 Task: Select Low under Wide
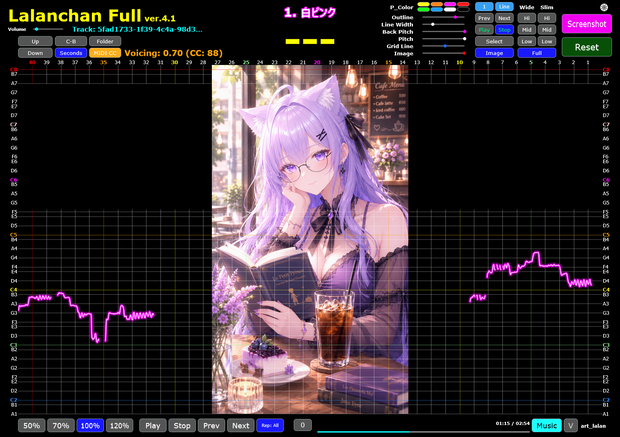[x=527, y=41]
